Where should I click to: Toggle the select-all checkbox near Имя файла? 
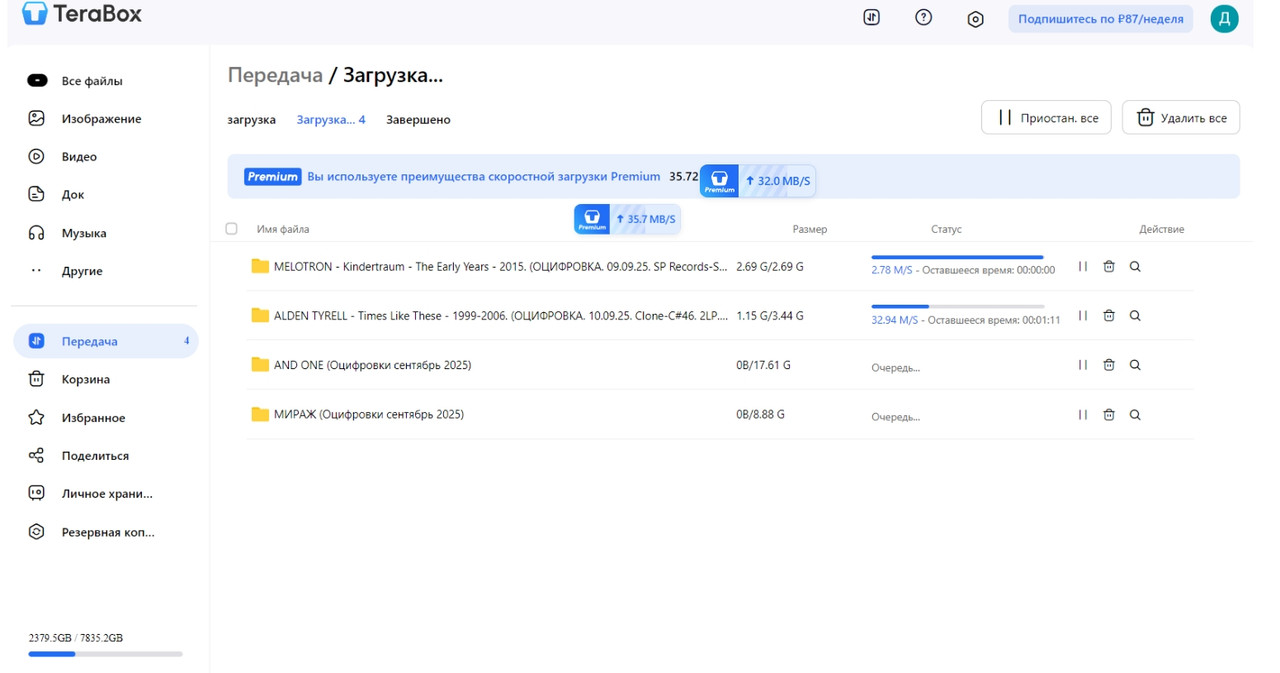point(232,229)
